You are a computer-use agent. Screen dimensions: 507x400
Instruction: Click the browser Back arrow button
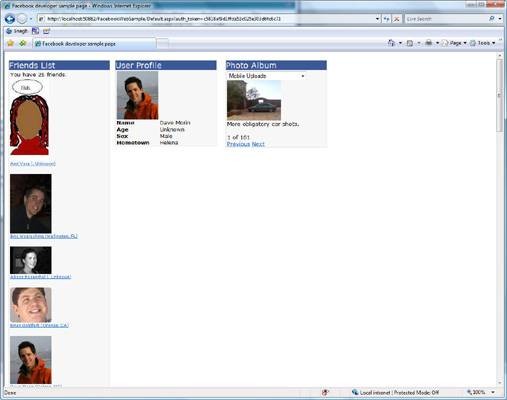point(10,19)
